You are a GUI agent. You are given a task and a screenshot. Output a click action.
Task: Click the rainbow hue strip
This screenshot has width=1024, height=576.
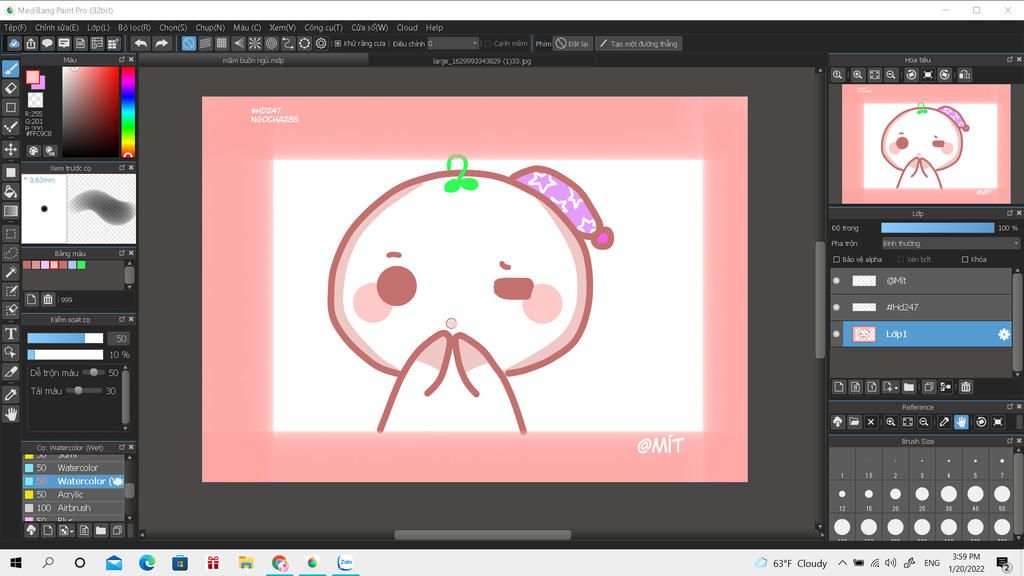point(128,112)
